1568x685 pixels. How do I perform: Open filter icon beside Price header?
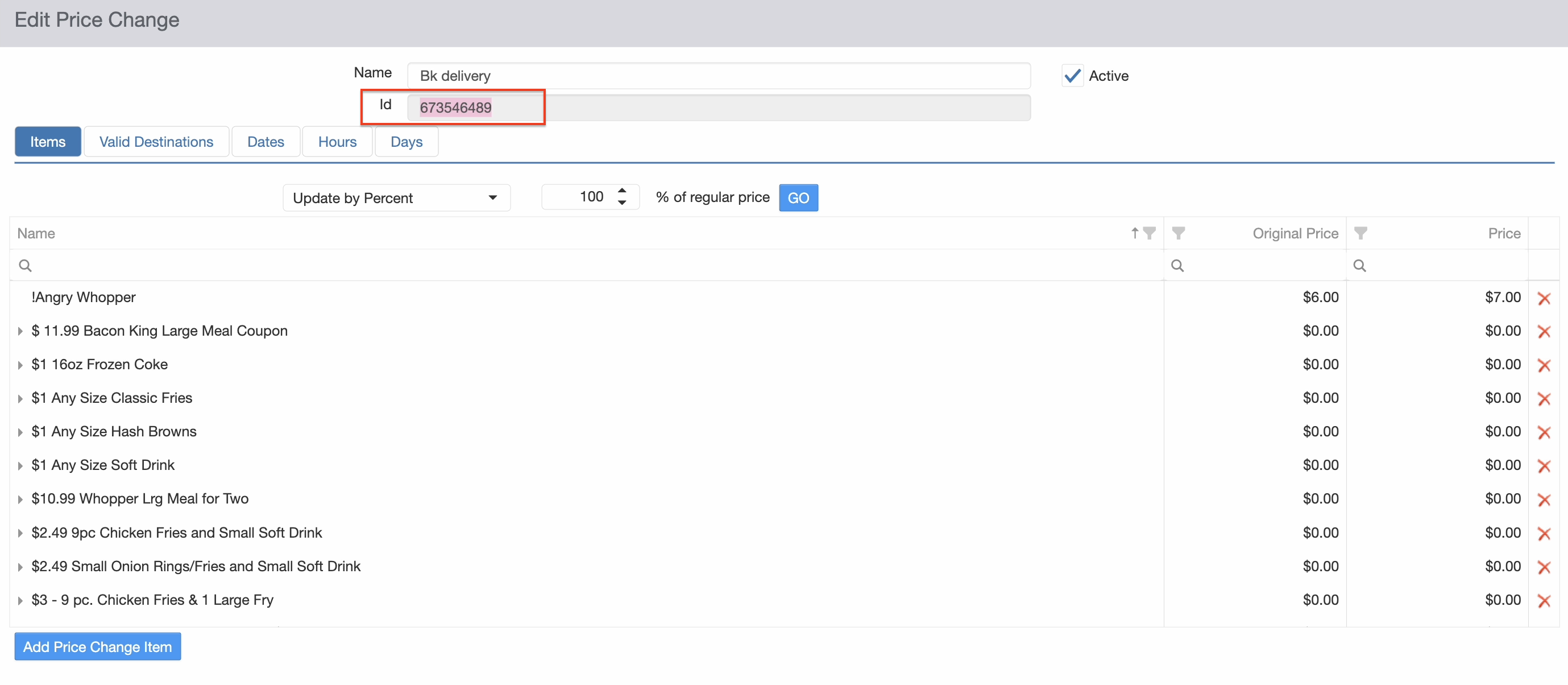pos(1360,233)
